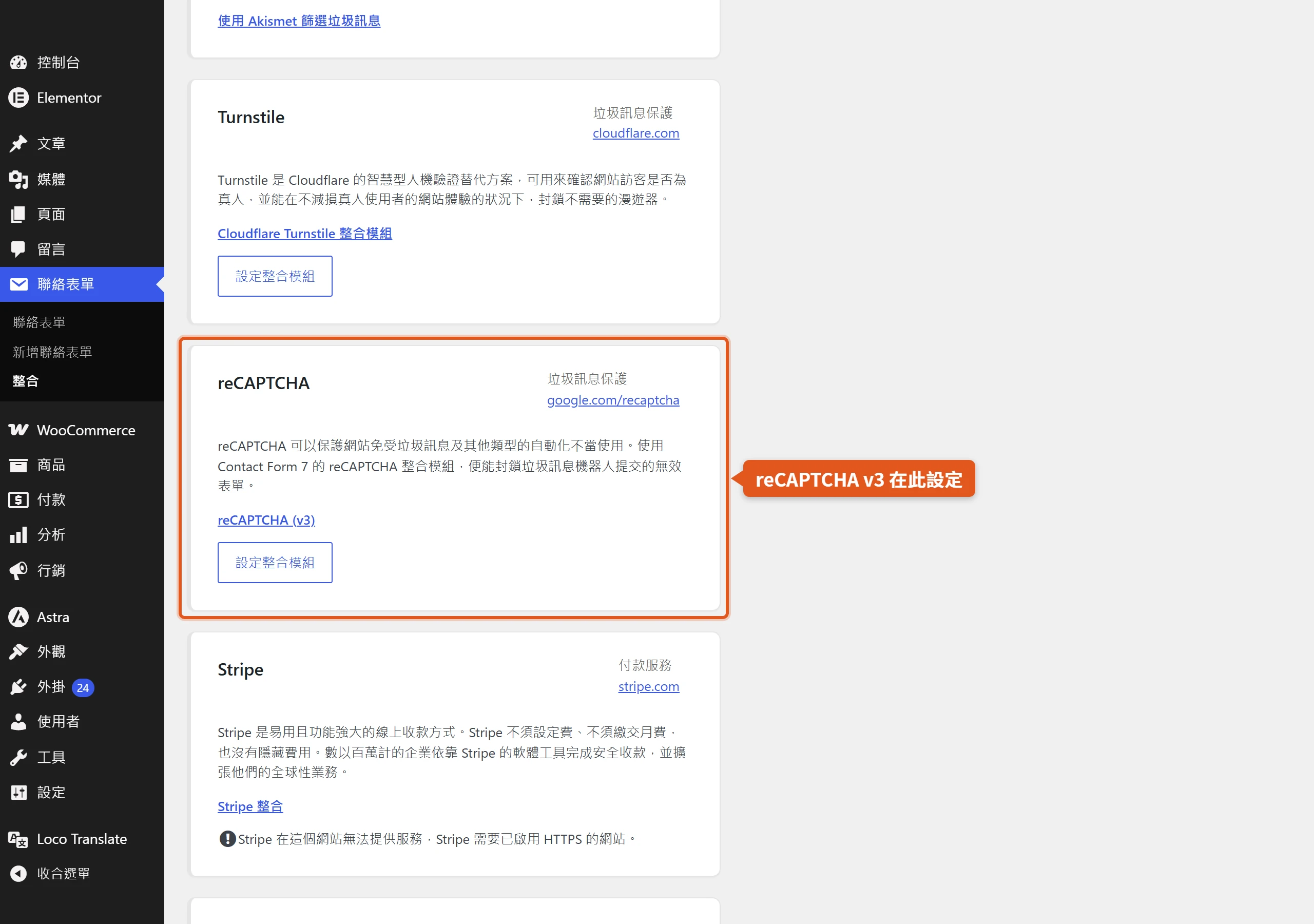Click 設定整合模組 button under Turnstile
Viewport: 1314px width, 924px height.
275,277
